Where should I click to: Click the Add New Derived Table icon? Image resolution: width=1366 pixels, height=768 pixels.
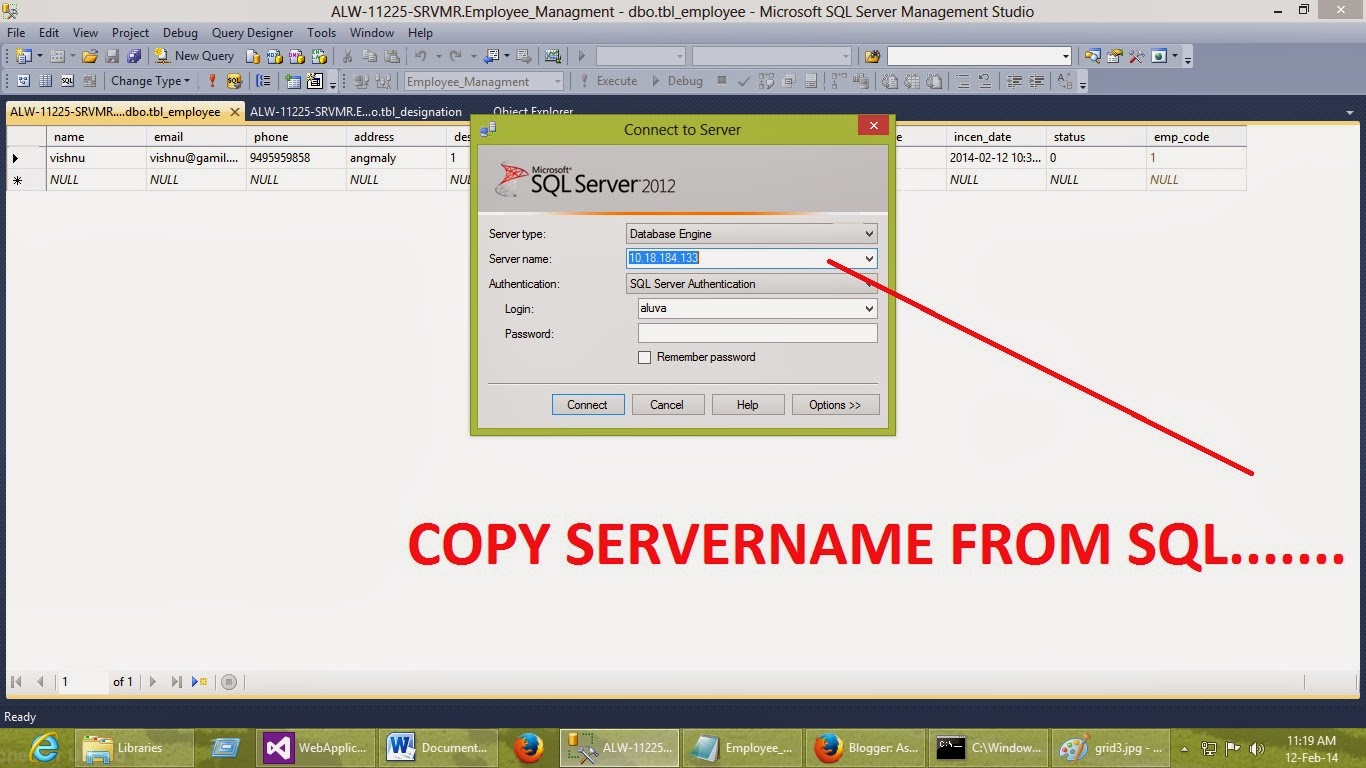pyautogui.click(x=314, y=81)
